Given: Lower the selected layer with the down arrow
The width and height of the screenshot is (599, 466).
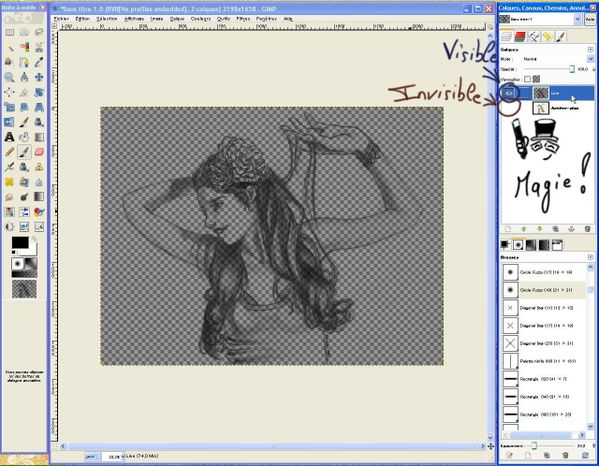Looking at the screenshot, I should [x=539, y=229].
